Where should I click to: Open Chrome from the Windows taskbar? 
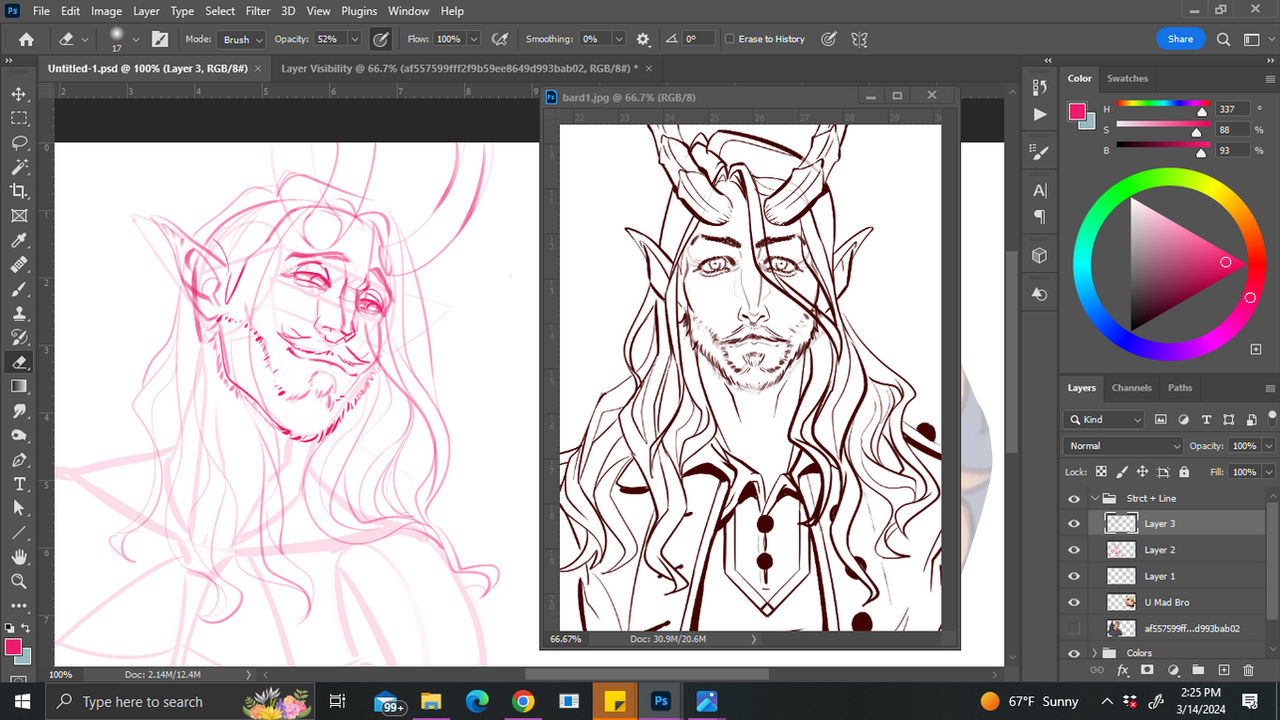[522, 701]
